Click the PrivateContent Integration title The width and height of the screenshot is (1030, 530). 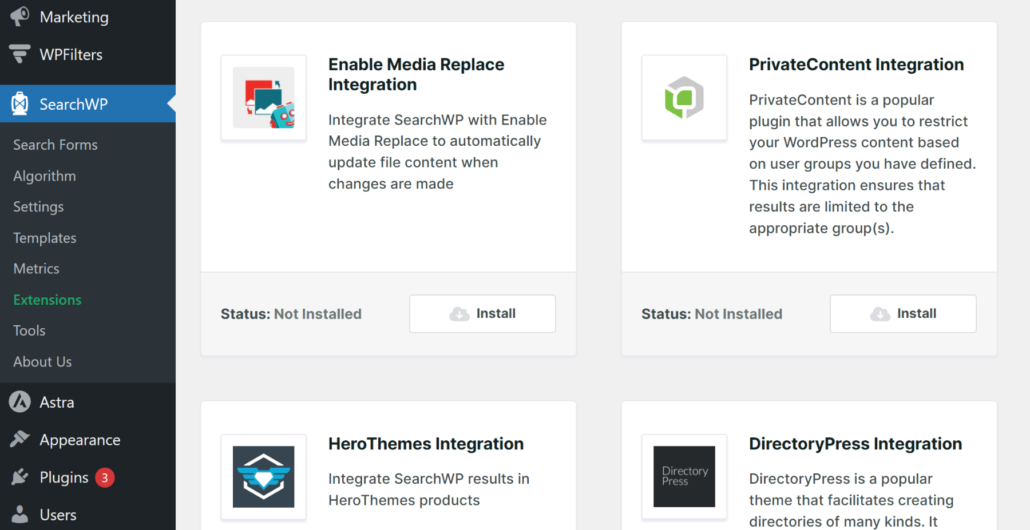(x=857, y=64)
